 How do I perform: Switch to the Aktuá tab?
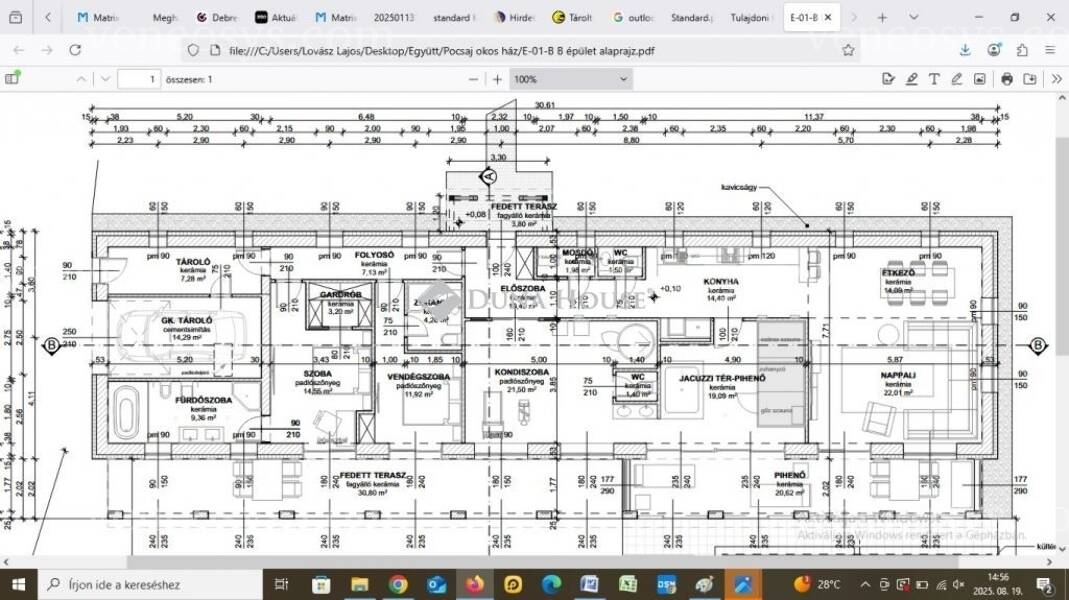pyautogui.click(x=276, y=18)
